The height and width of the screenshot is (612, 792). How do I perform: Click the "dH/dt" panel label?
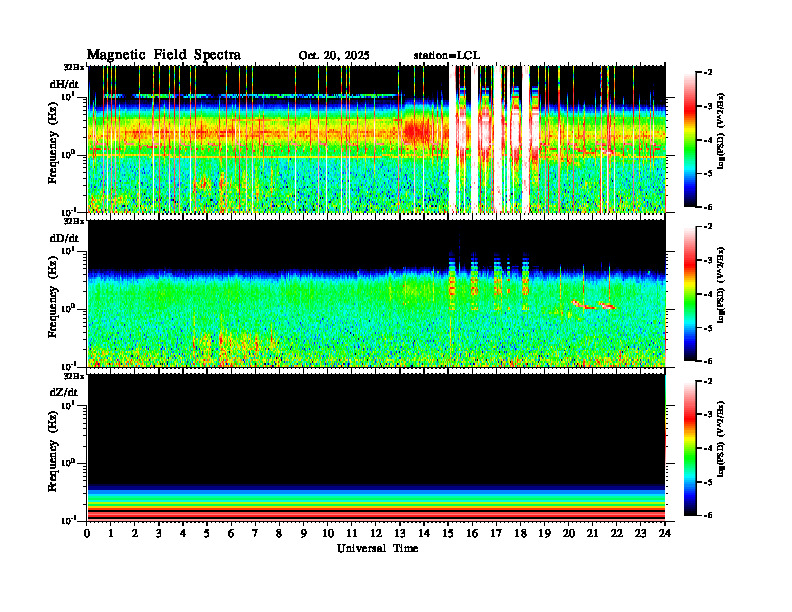click(64, 83)
